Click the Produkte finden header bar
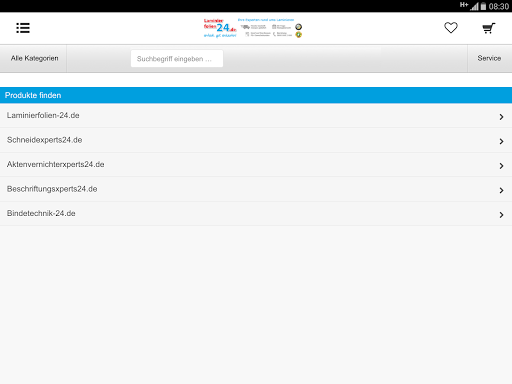 pyautogui.click(x=256, y=95)
